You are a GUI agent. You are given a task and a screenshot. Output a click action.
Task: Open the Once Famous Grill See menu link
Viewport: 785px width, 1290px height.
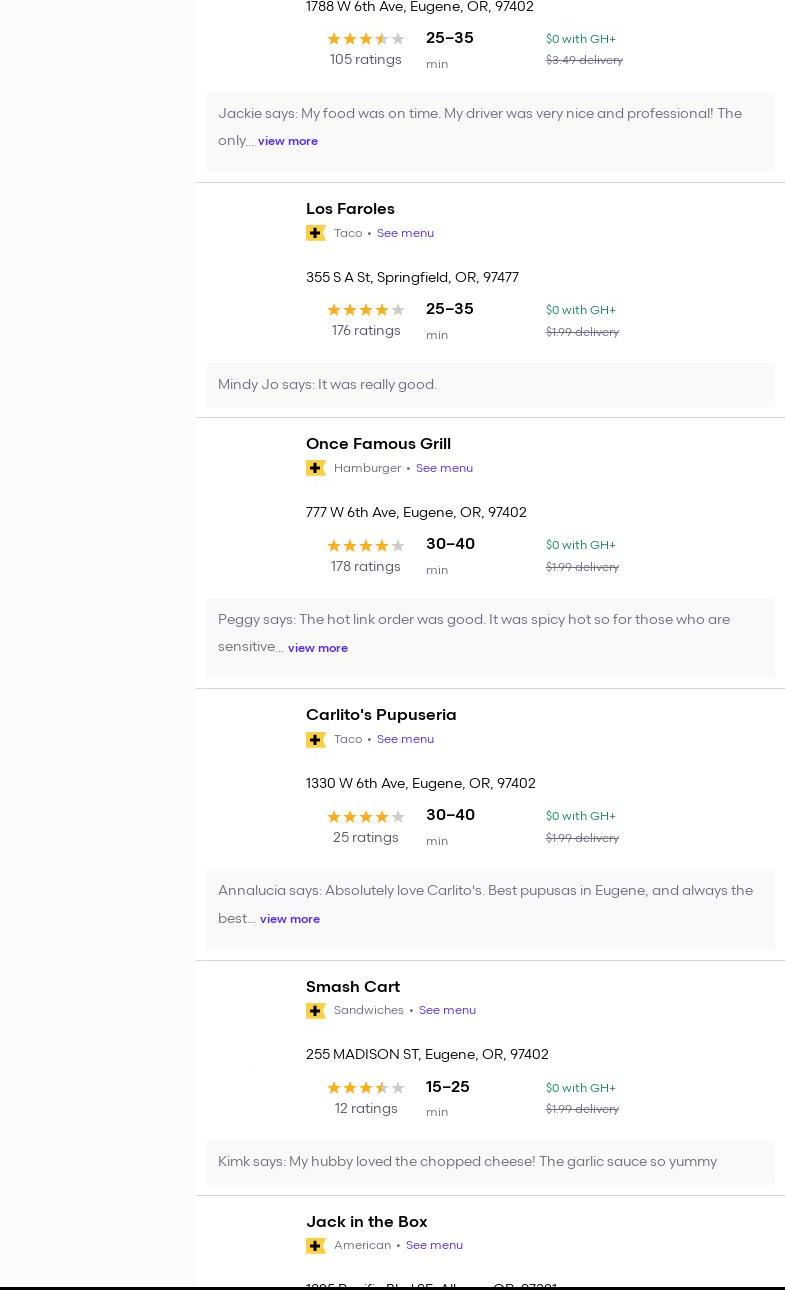(x=444, y=468)
